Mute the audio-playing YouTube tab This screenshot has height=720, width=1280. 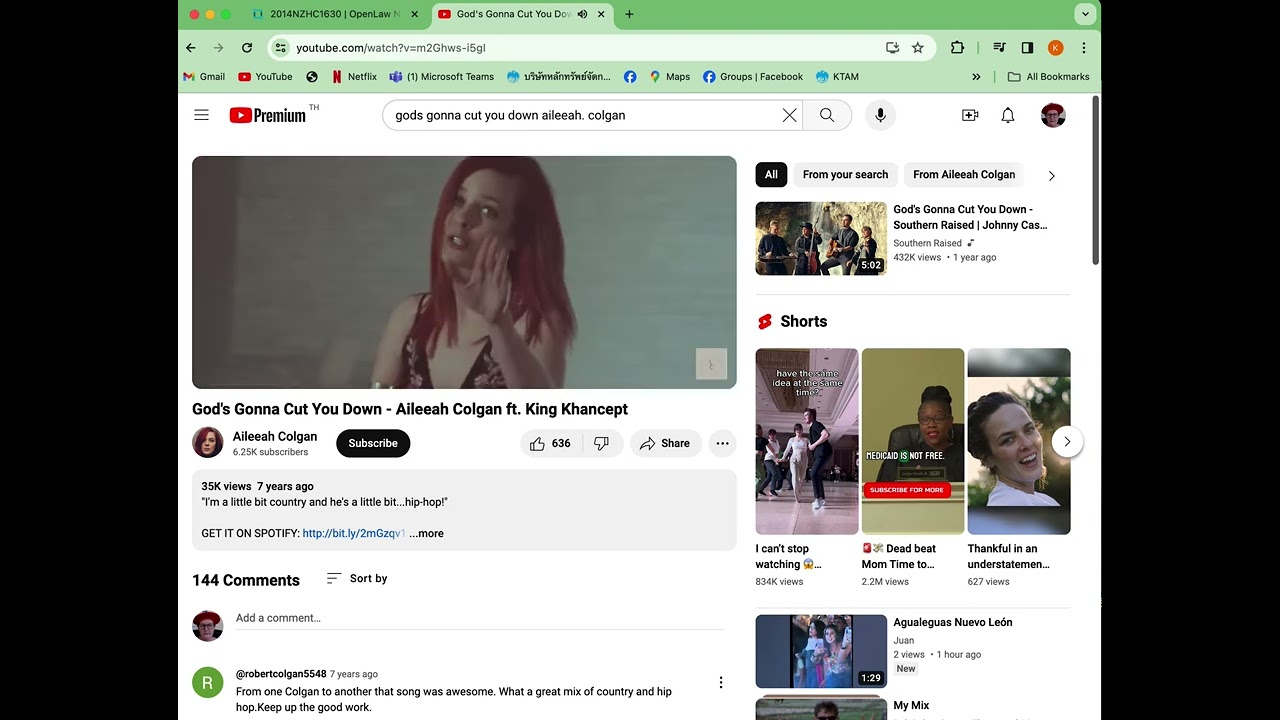coord(582,14)
